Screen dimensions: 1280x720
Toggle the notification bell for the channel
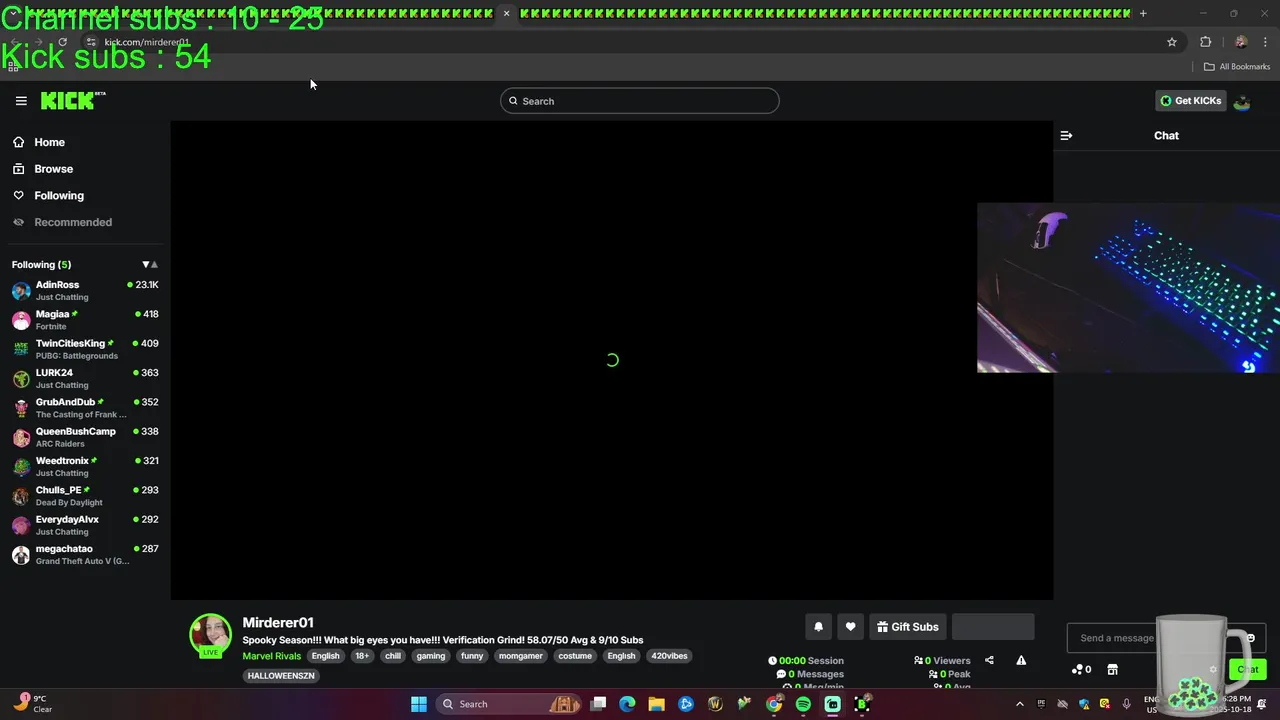[x=818, y=627]
